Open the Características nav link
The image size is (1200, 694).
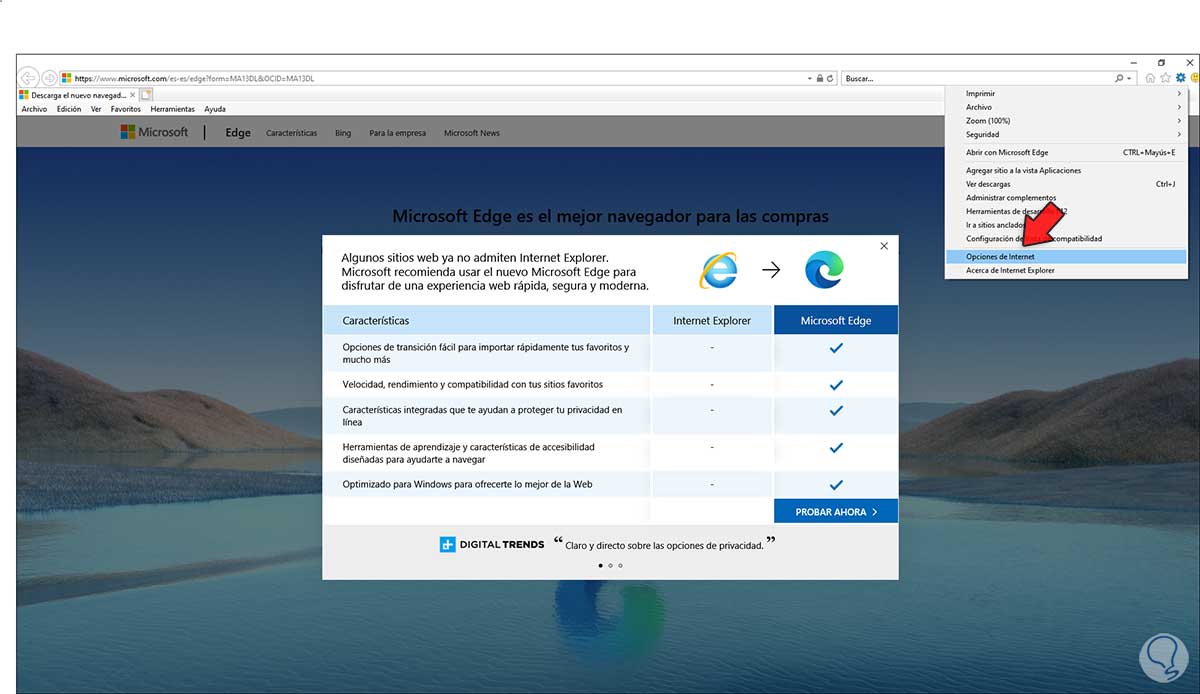[292, 133]
